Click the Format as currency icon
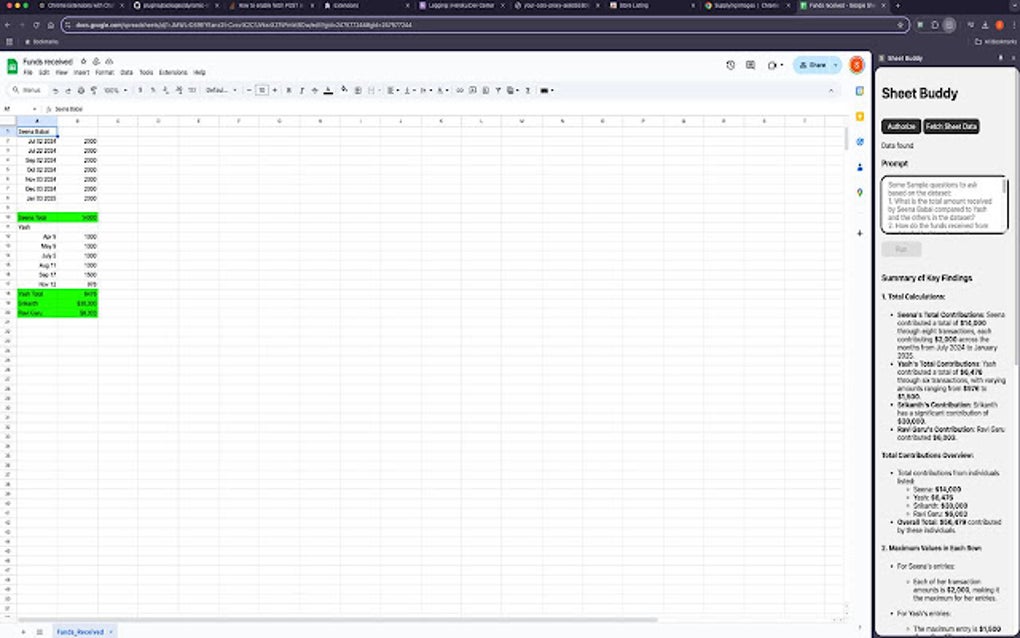This screenshot has height=638, width=1020. pos(139,90)
